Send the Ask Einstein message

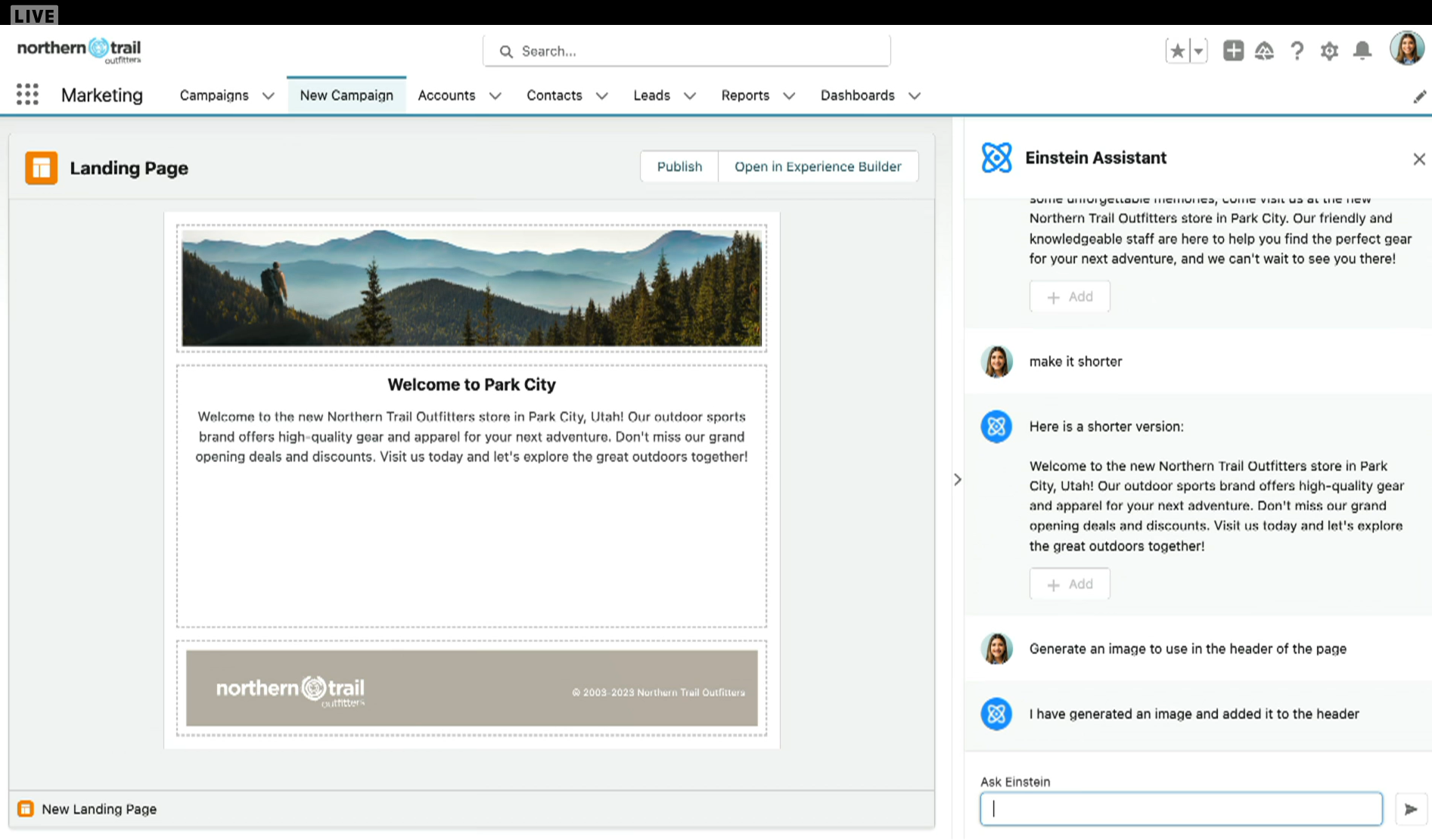tap(1411, 809)
